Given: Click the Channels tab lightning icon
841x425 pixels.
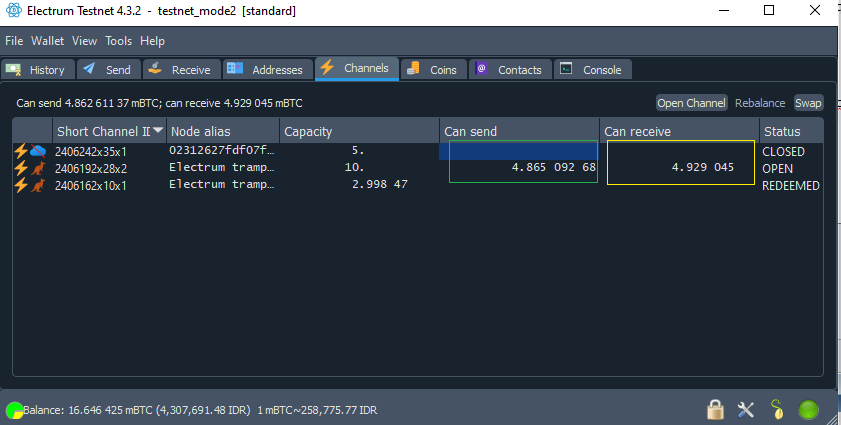Looking at the screenshot, I should 327,67.
